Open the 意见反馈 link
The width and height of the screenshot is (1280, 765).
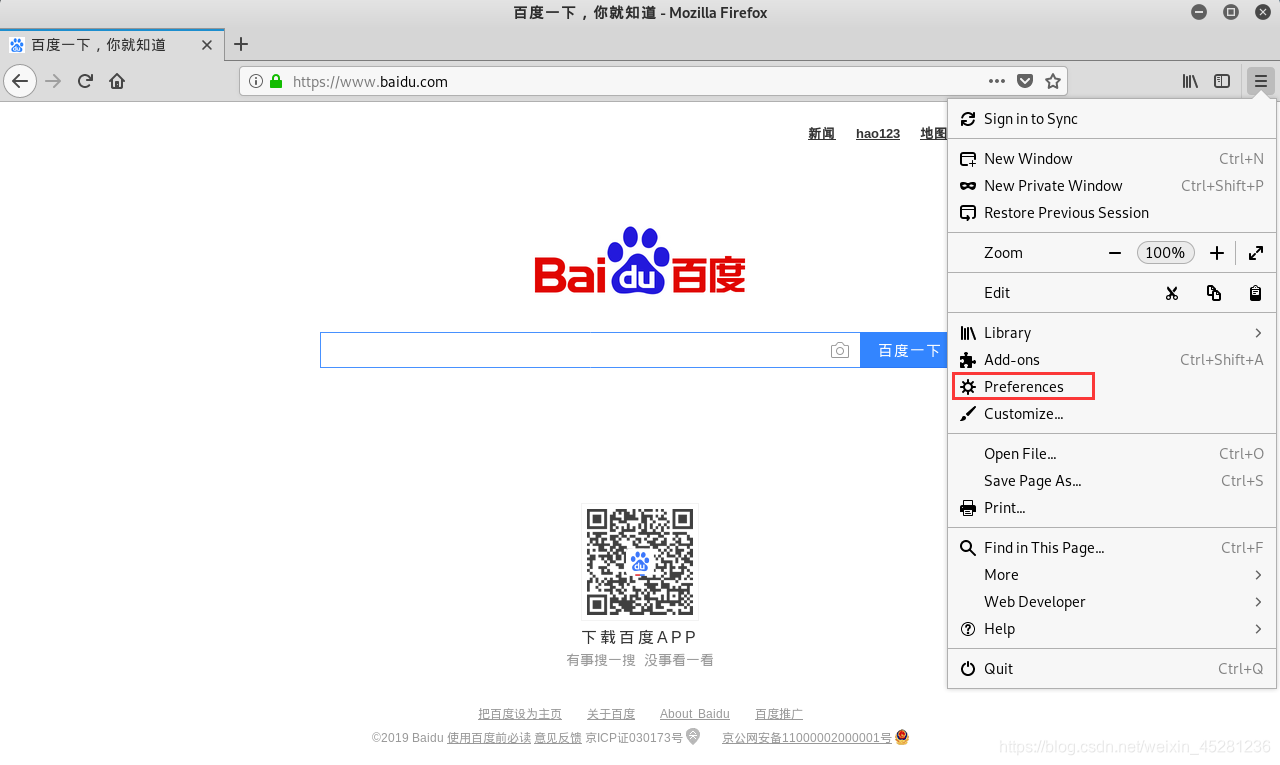558,738
